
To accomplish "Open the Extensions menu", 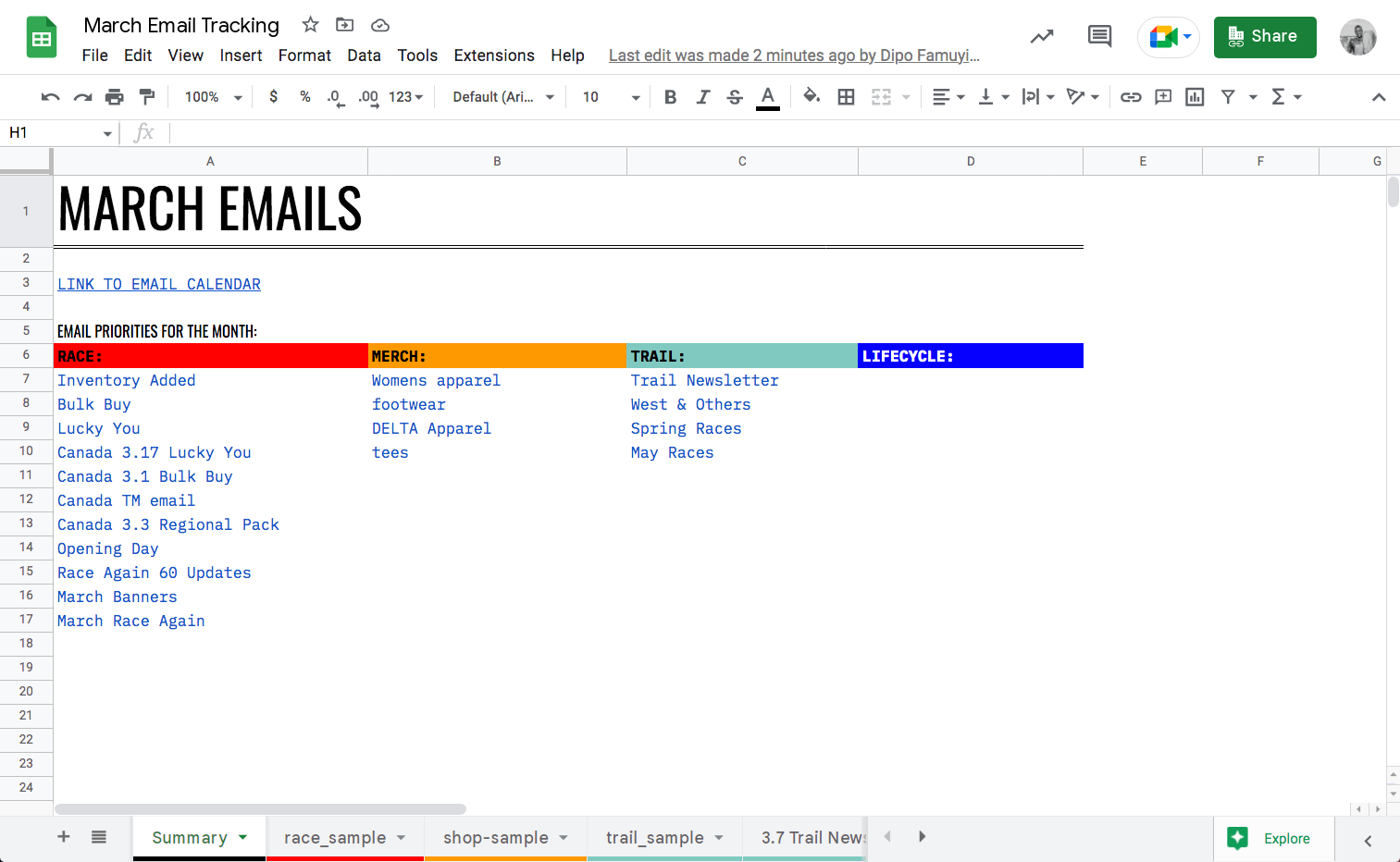I will click(x=493, y=55).
